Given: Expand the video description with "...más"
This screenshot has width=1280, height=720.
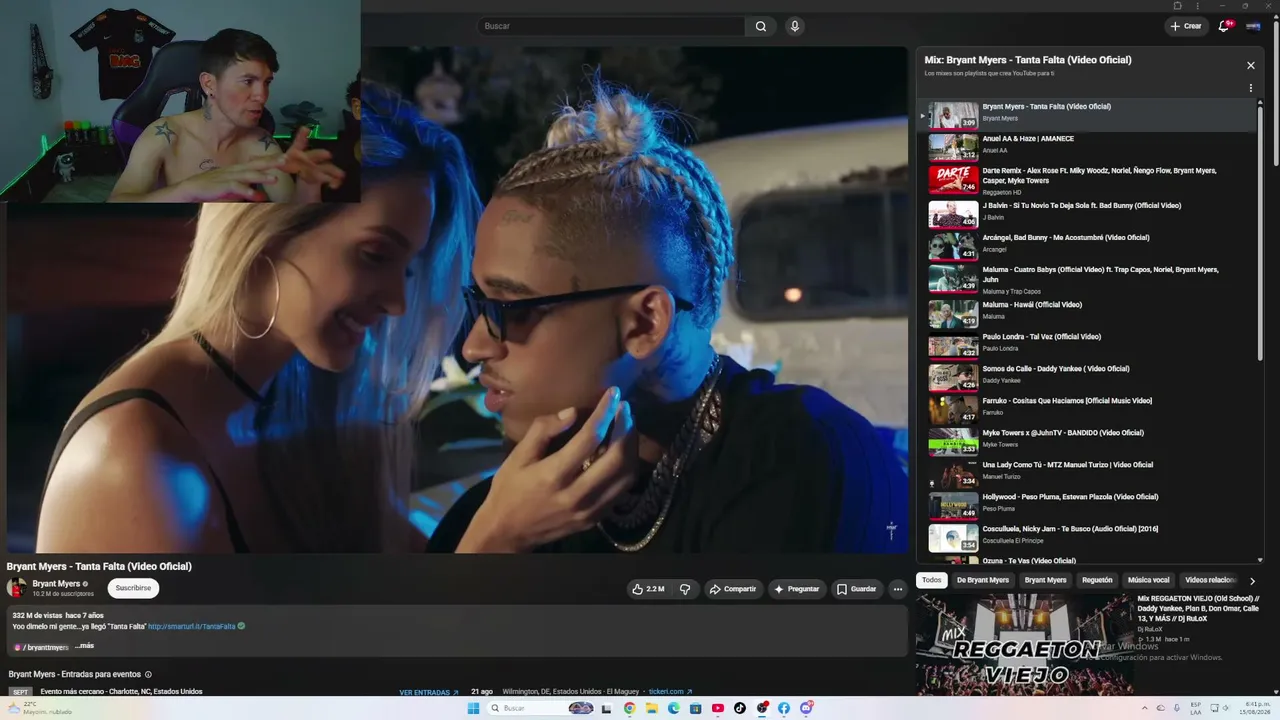Looking at the screenshot, I should (x=84, y=646).
